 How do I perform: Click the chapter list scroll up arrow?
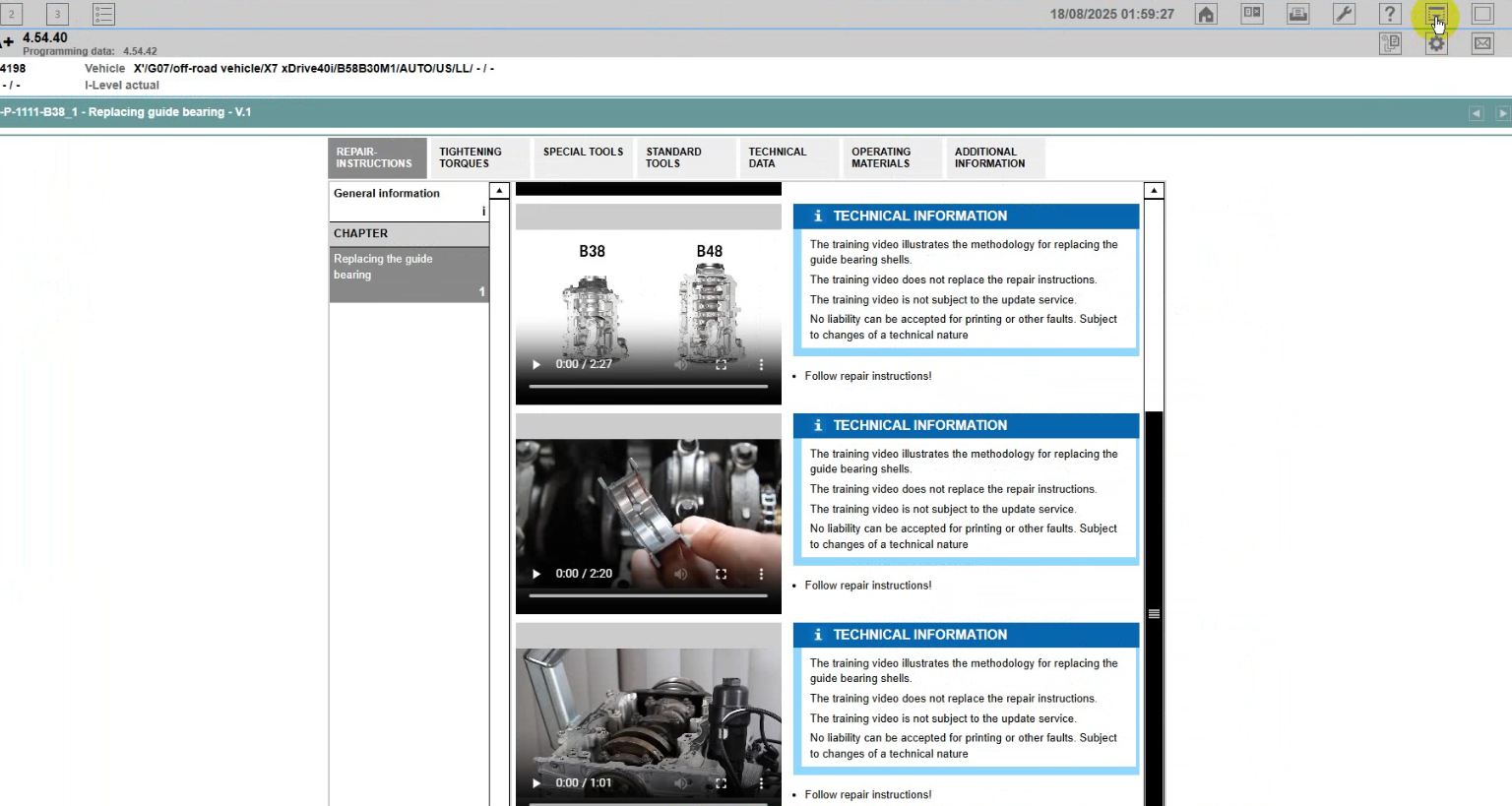point(499,191)
